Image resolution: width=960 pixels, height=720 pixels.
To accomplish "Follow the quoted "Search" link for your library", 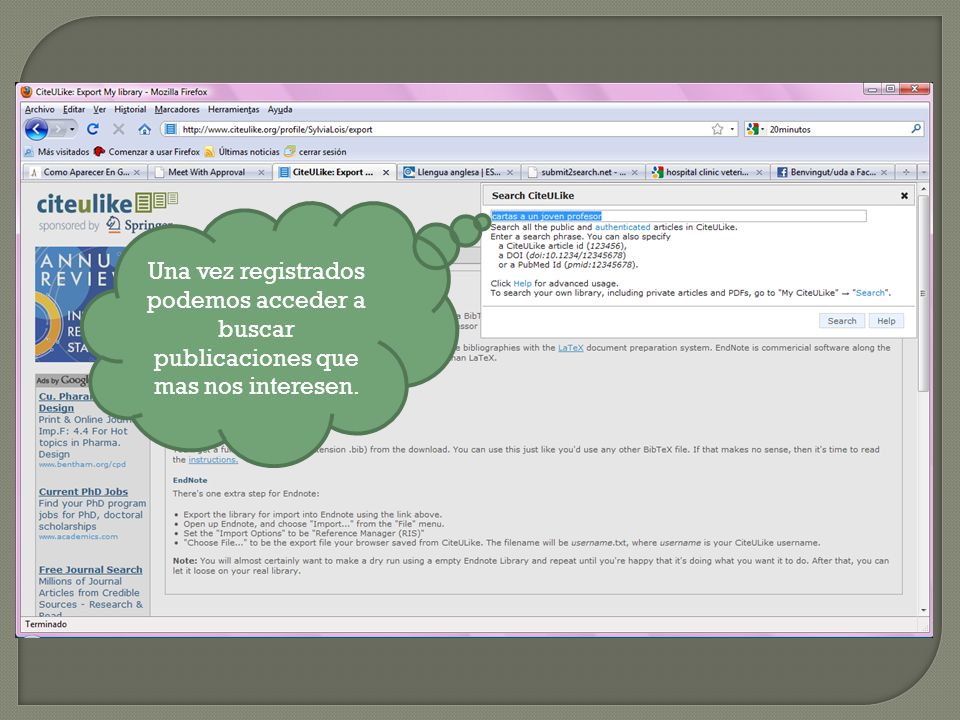I will (872, 293).
